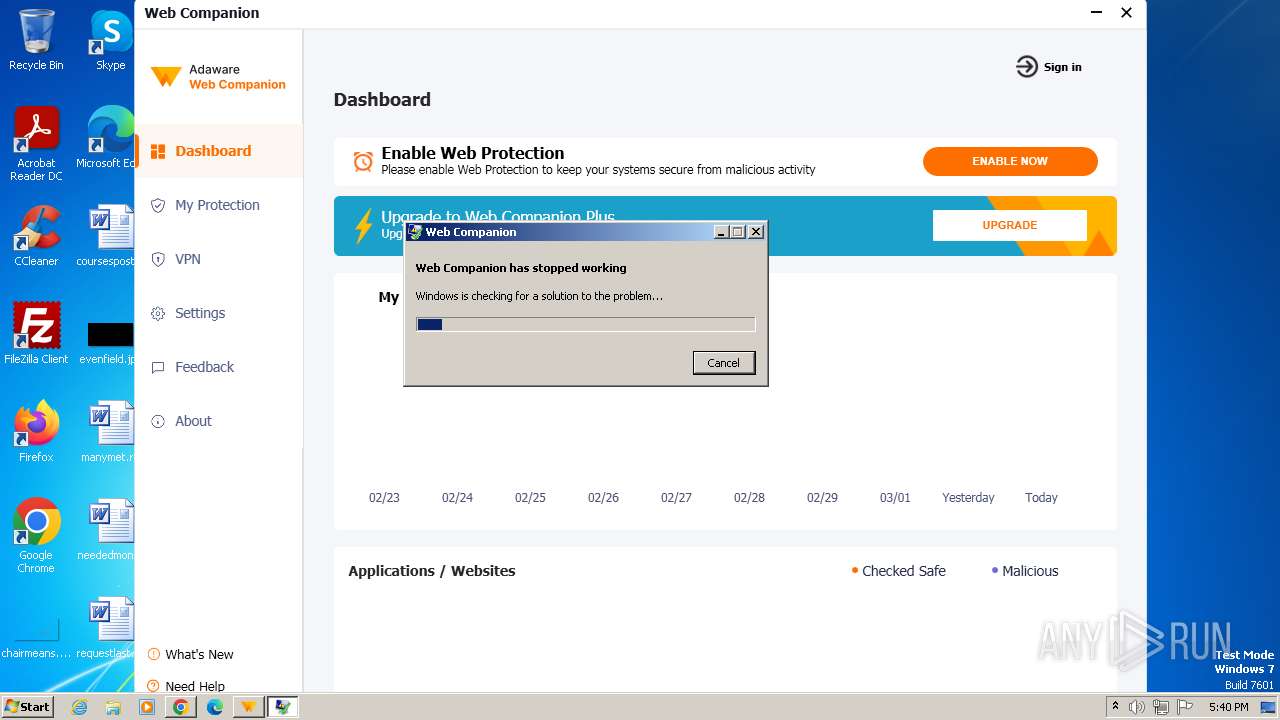Click Web Companion orange taskbar icon
This screenshot has width=1280, height=720.
(248, 707)
